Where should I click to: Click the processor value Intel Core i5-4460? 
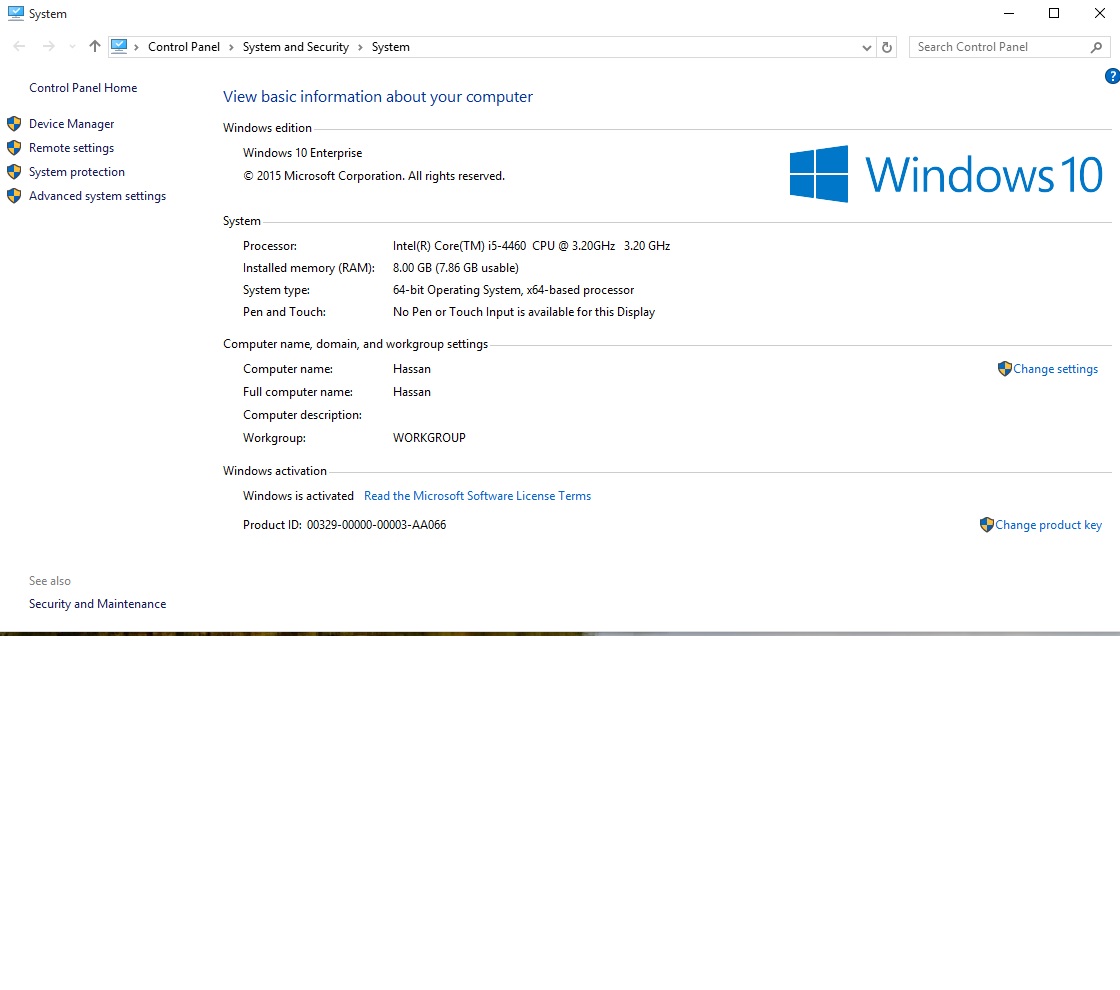pos(531,246)
